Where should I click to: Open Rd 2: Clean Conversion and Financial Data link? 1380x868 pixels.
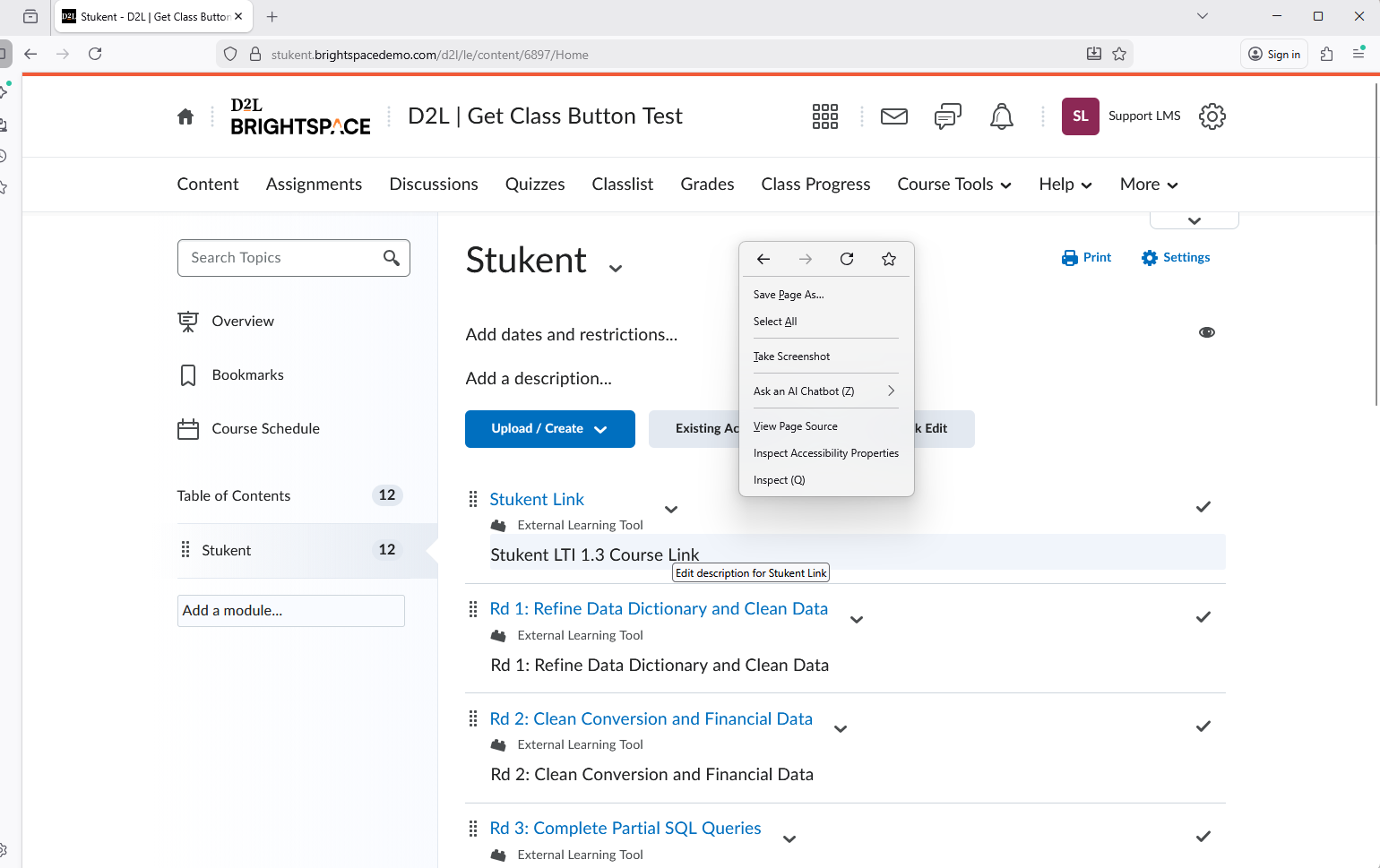coord(651,718)
